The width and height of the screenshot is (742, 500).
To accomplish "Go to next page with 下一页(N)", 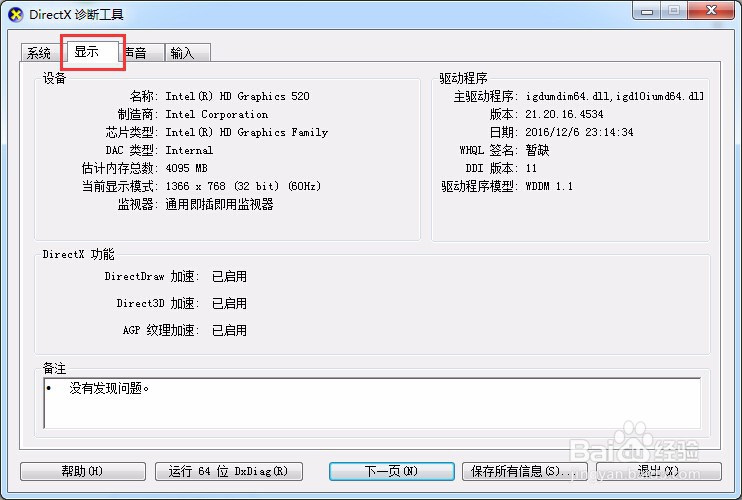I will tap(392, 471).
